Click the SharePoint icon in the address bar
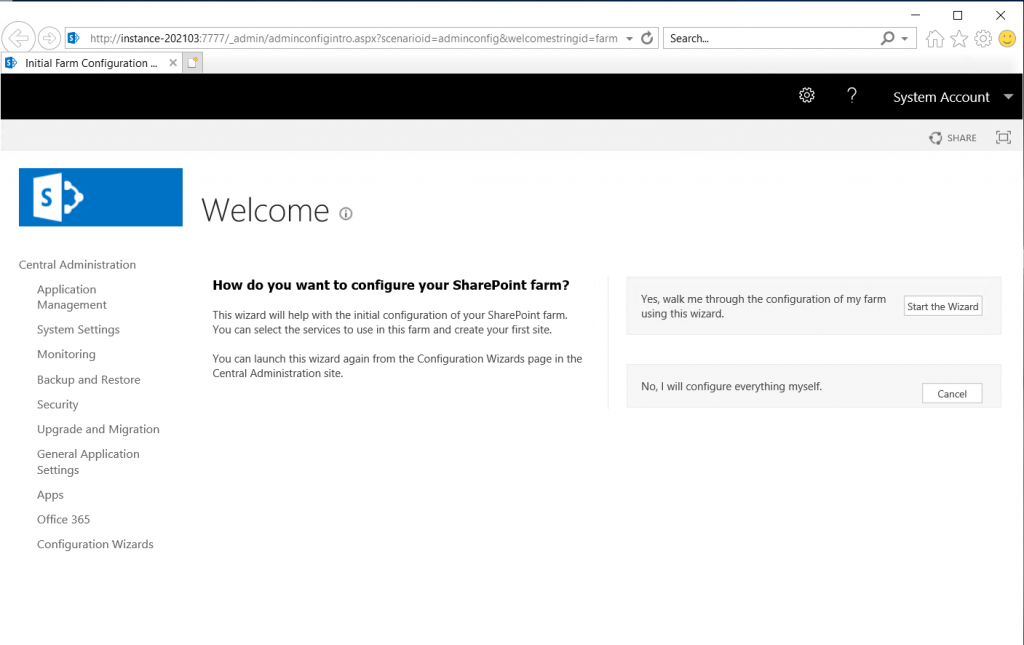The height and width of the screenshot is (645, 1024). tap(71, 38)
